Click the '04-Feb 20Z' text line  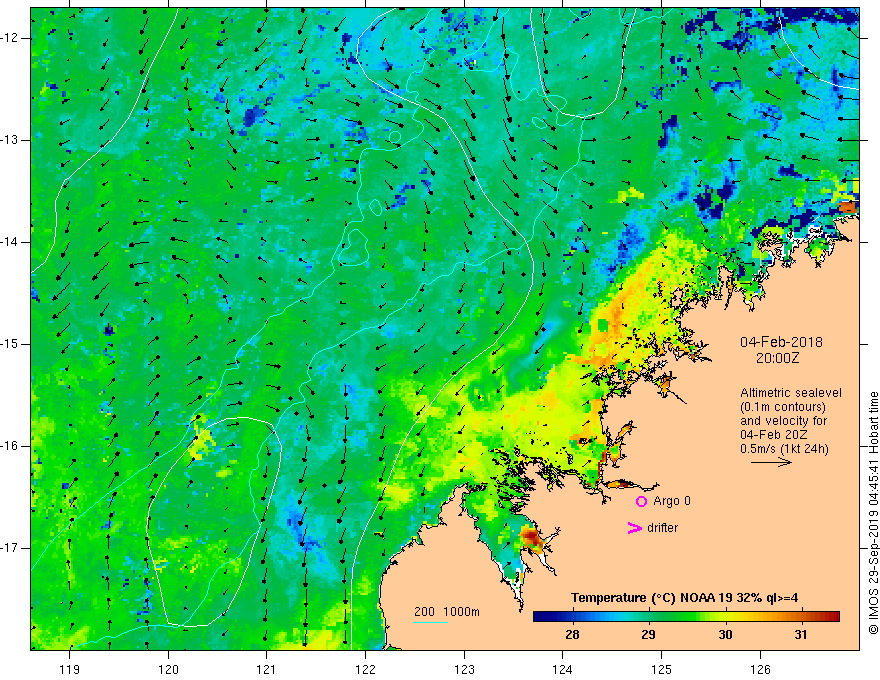pyautogui.click(x=774, y=435)
